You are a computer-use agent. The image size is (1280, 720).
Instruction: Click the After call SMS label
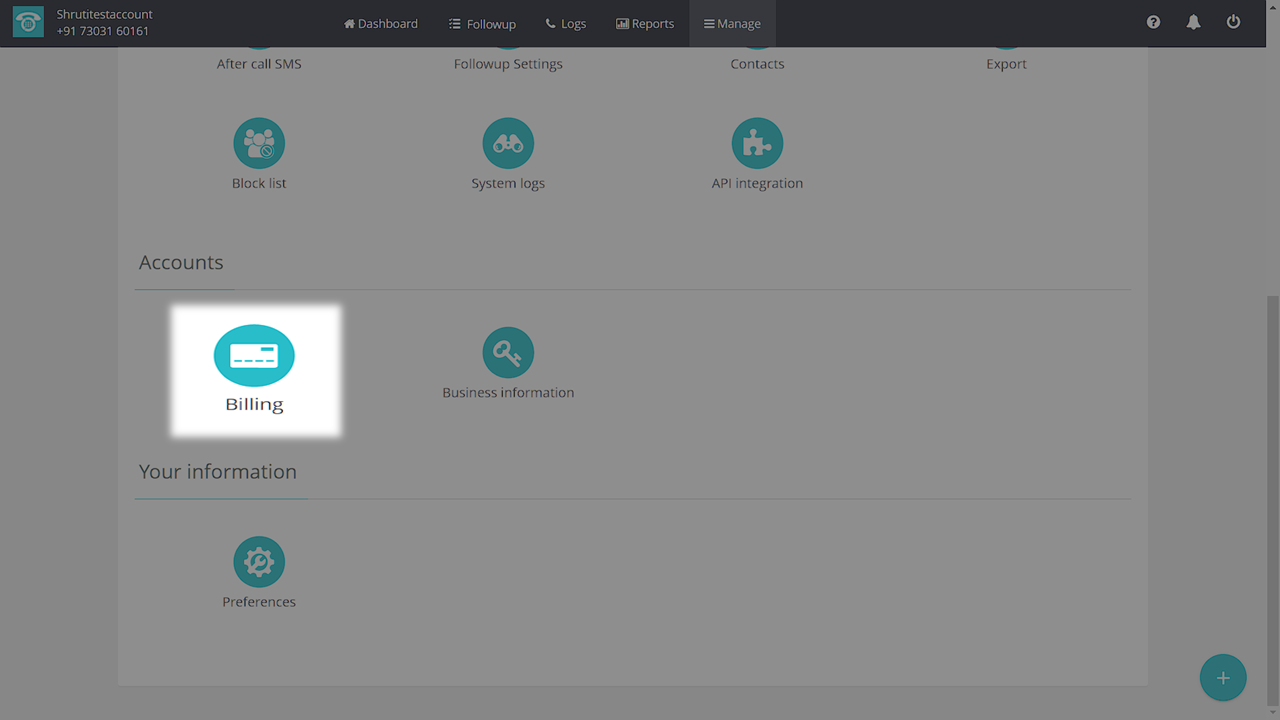coord(259,64)
